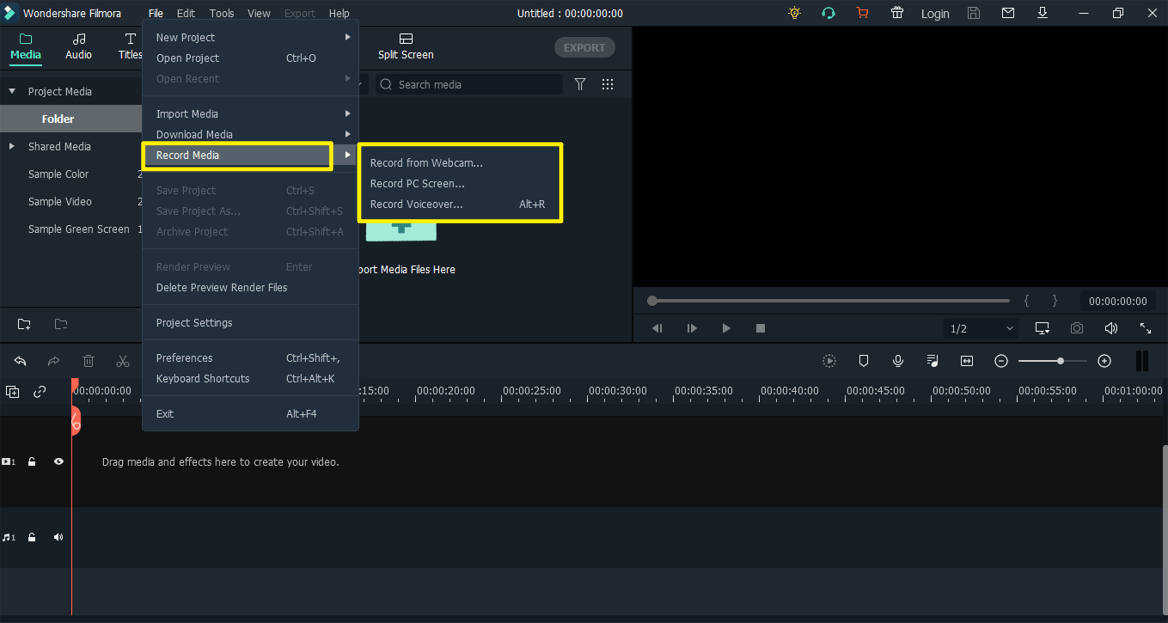Click the save project disk icon
Image resolution: width=1168 pixels, height=623 pixels.
point(974,13)
